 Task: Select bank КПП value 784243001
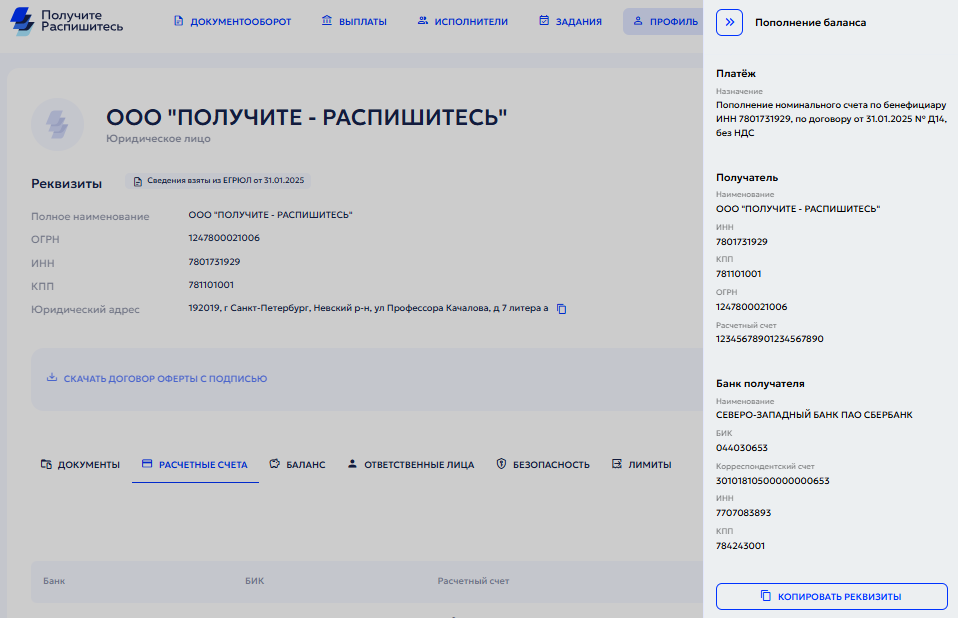pyautogui.click(x=740, y=546)
